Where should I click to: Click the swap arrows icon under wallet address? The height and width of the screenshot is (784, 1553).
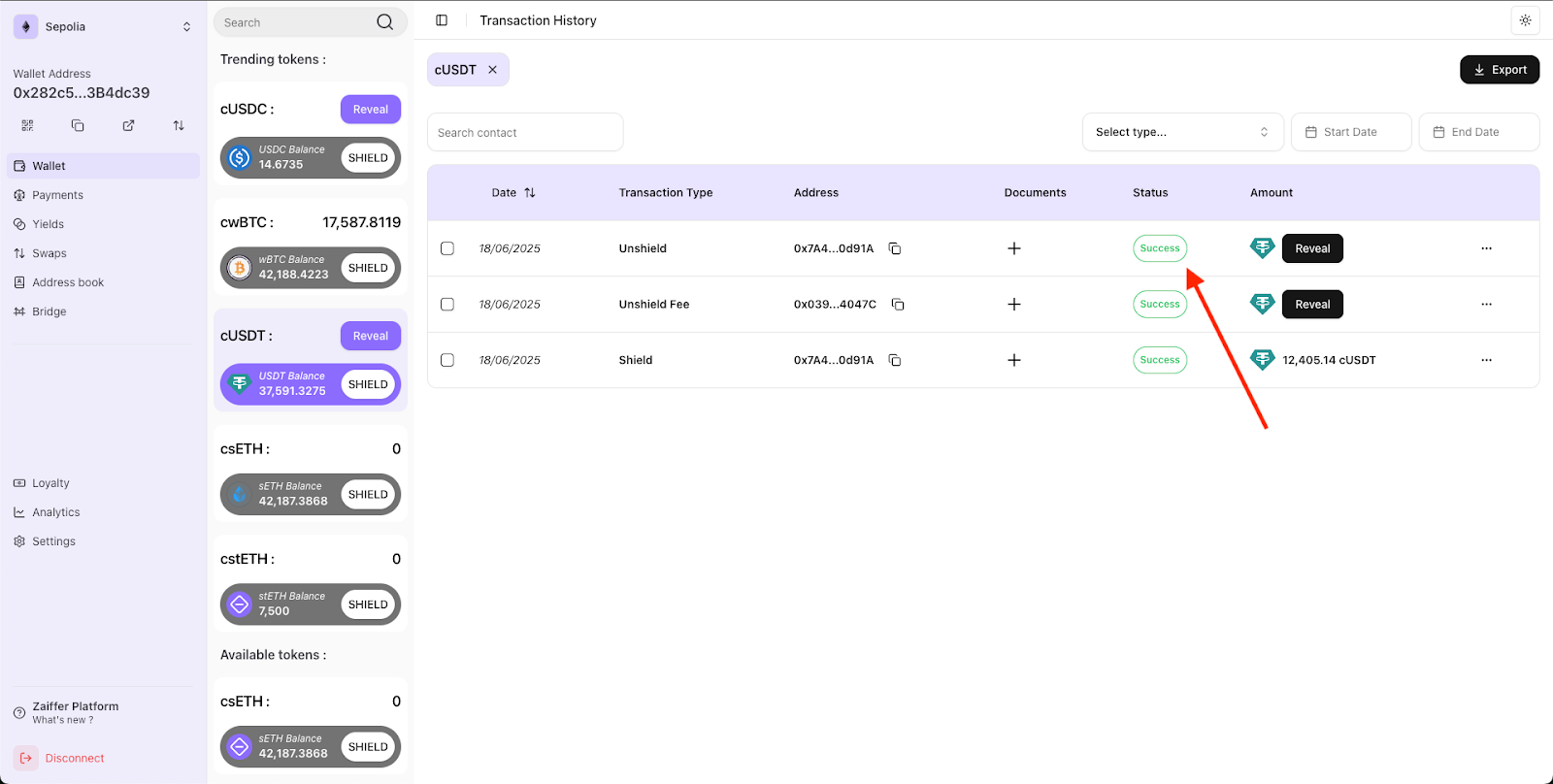[179, 125]
